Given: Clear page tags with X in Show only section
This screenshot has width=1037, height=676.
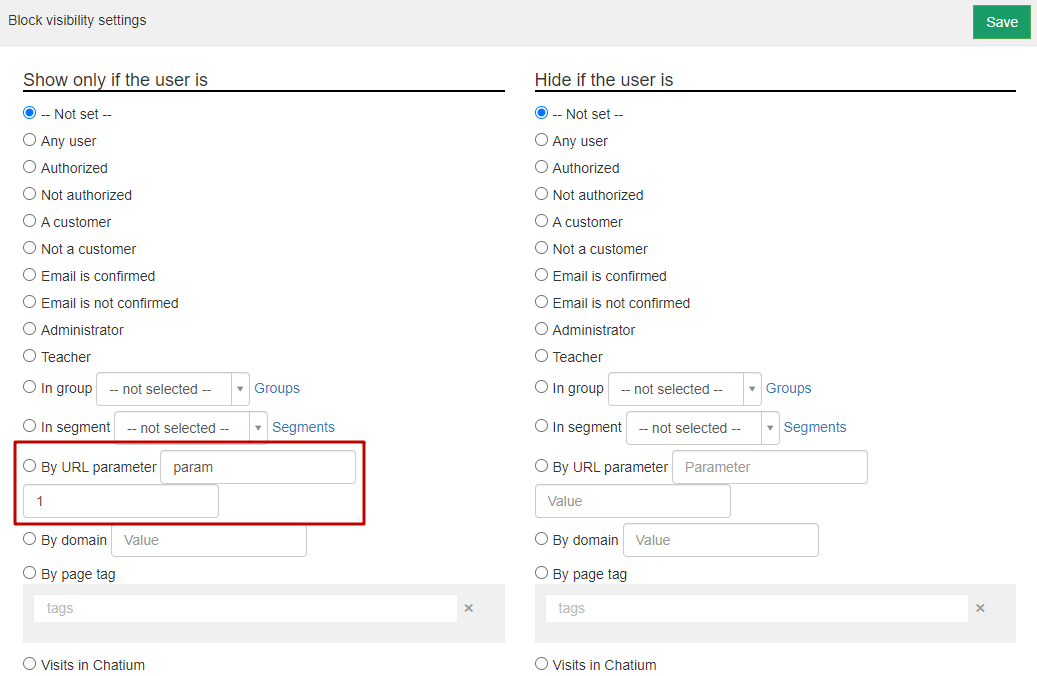Looking at the screenshot, I should click(x=469, y=608).
